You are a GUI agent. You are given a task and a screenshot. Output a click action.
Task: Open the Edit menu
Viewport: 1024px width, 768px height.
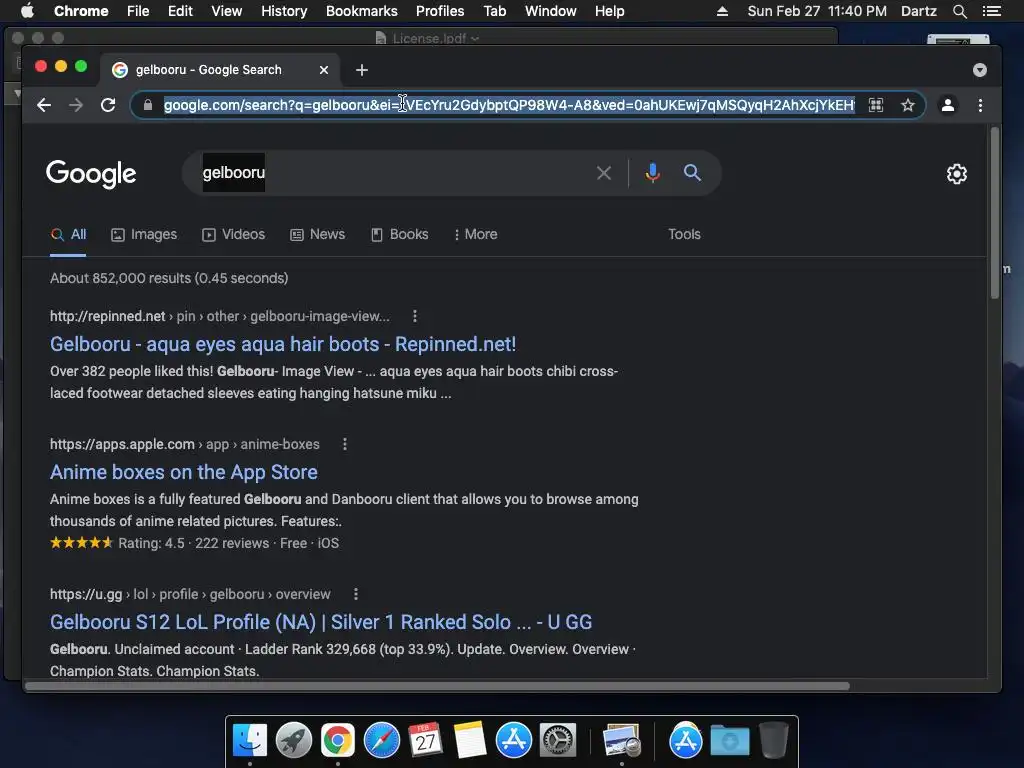click(x=180, y=11)
